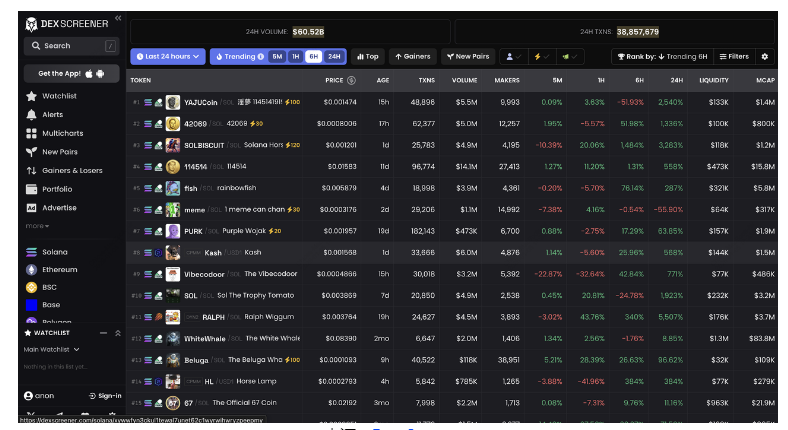Collapse the Watchlist panel chevrons
788x430 pixels.
tap(118, 333)
